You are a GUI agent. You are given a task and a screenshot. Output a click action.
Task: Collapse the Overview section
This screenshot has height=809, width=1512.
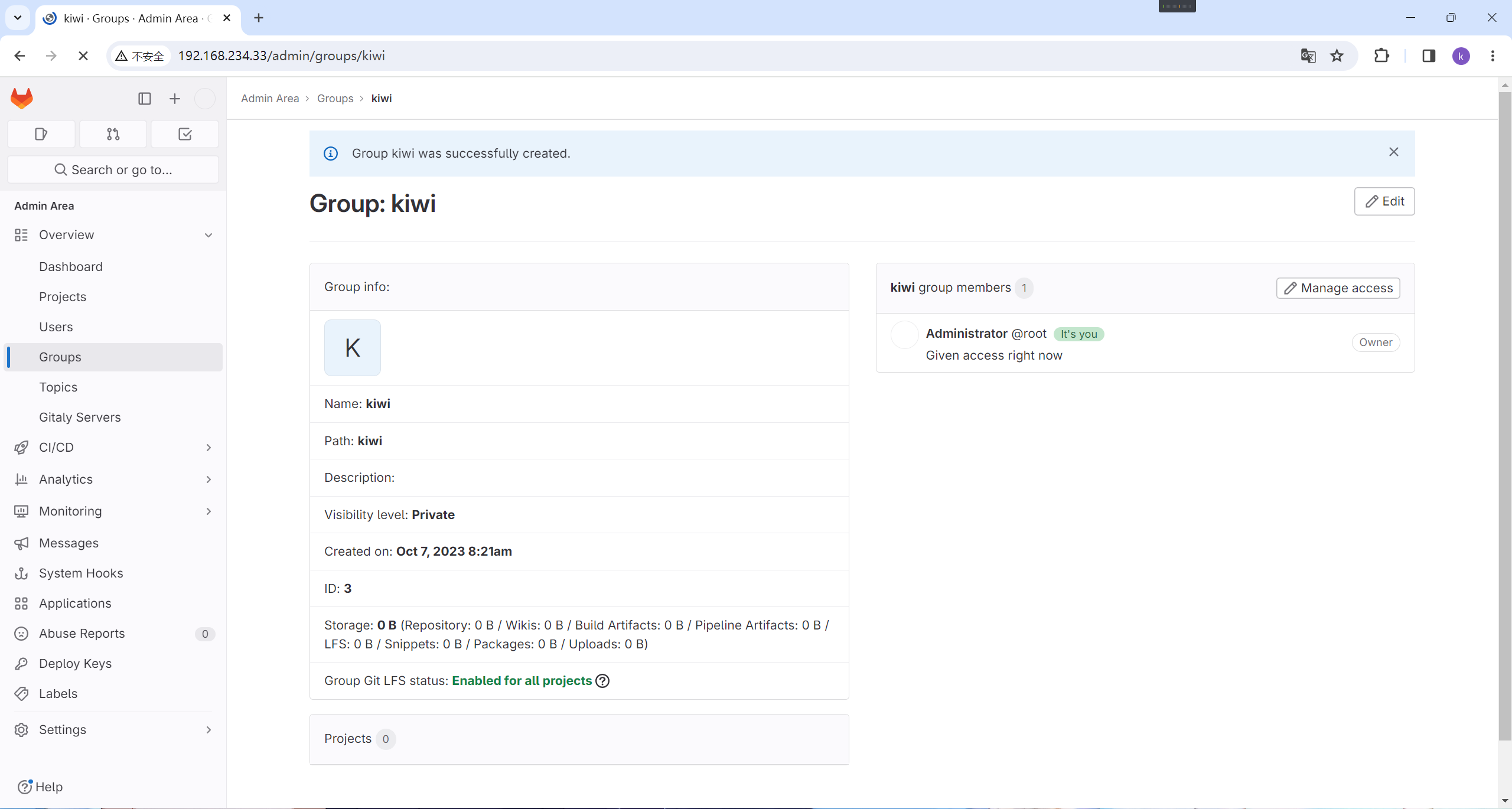click(x=208, y=235)
